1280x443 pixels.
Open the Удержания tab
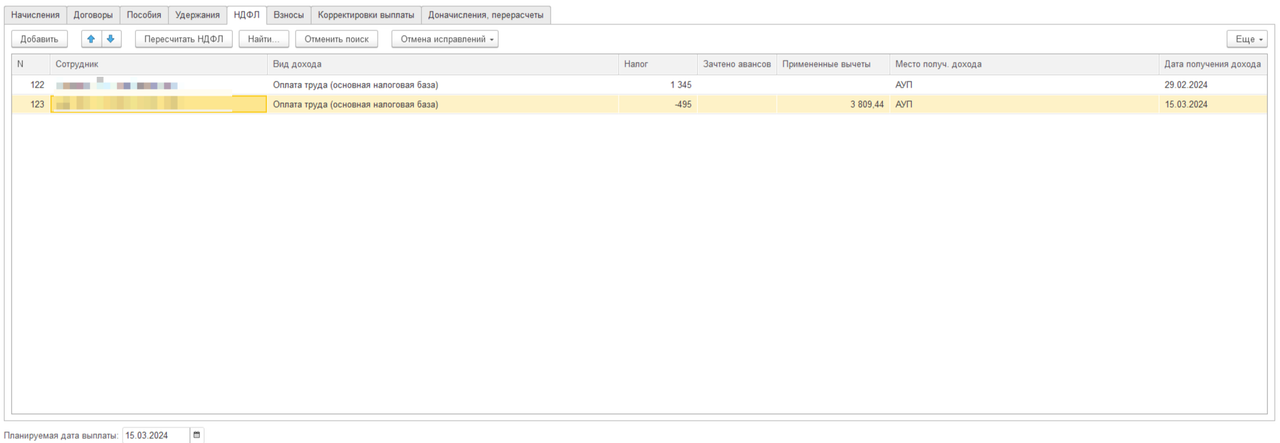click(197, 15)
